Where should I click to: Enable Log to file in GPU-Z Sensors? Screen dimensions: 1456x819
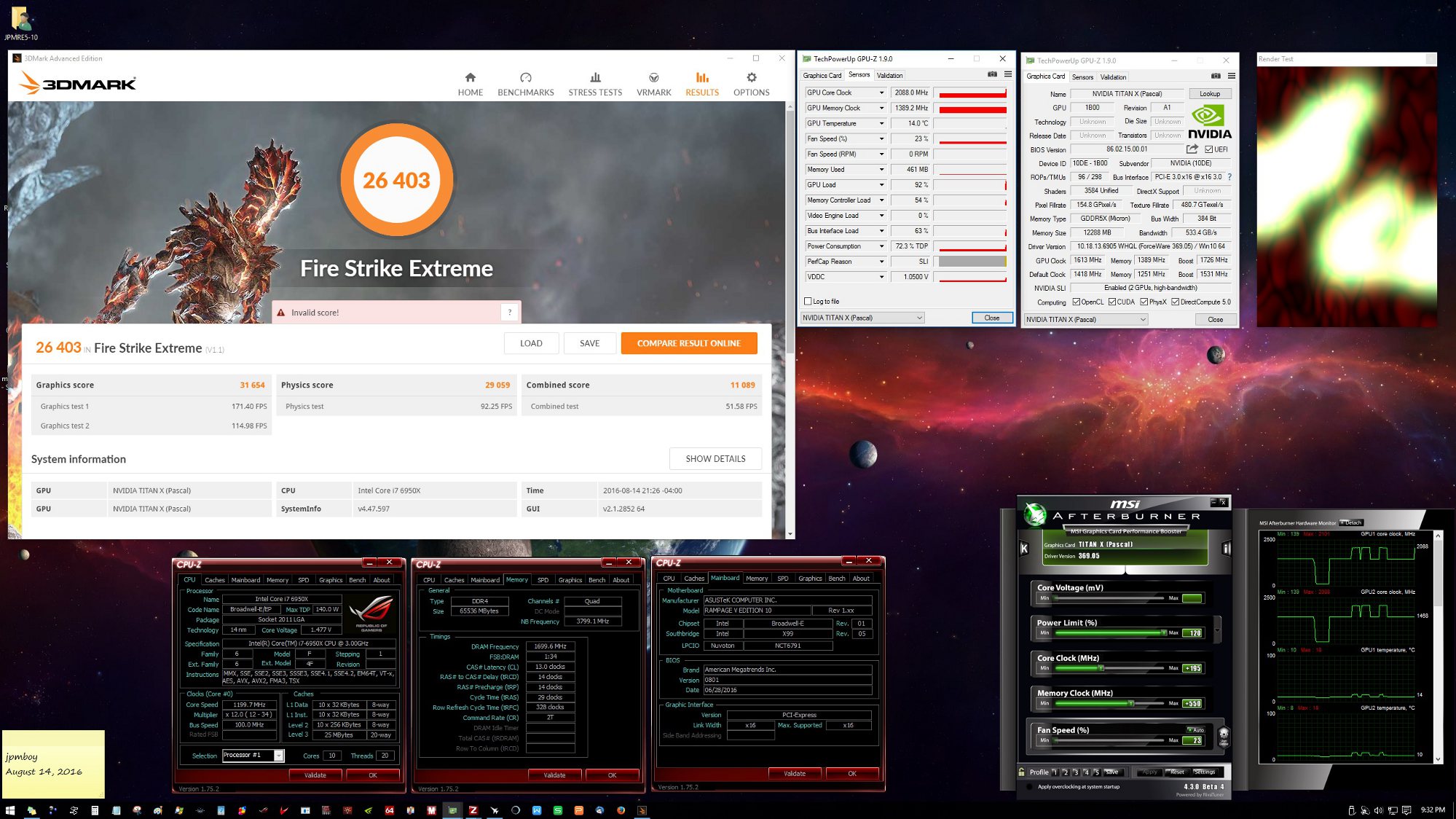click(808, 301)
